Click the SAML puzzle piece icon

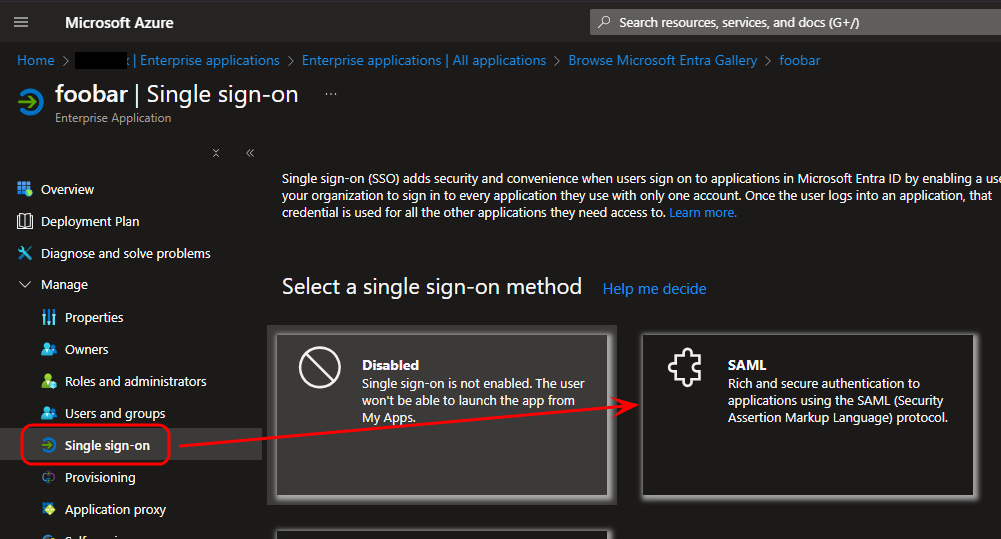(x=685, y=369)
